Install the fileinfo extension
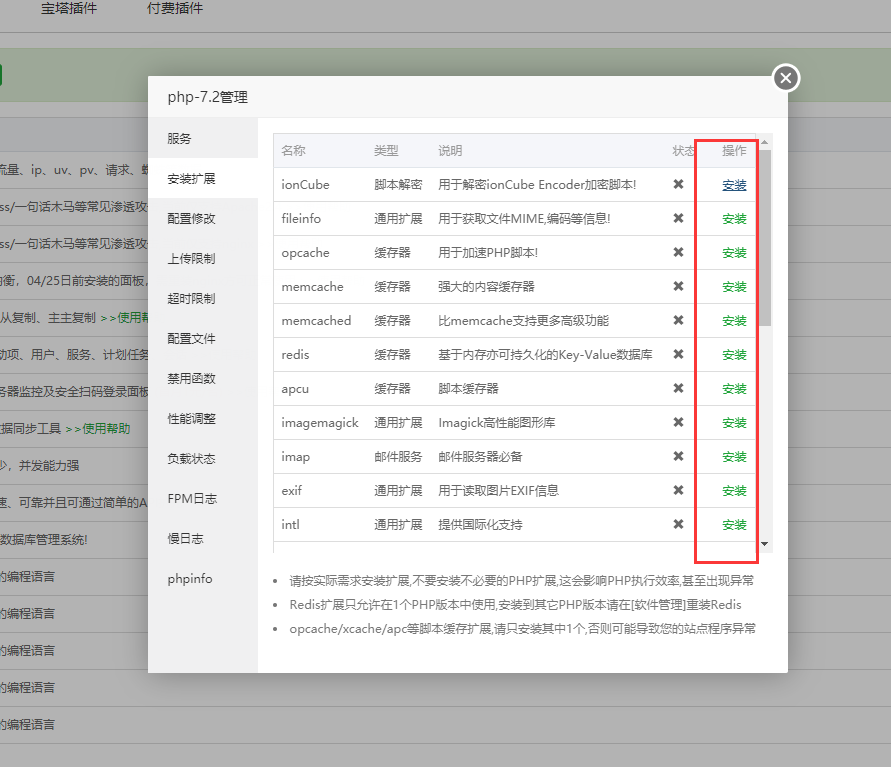This screenshot has height=767, width=891. point(734,219)
